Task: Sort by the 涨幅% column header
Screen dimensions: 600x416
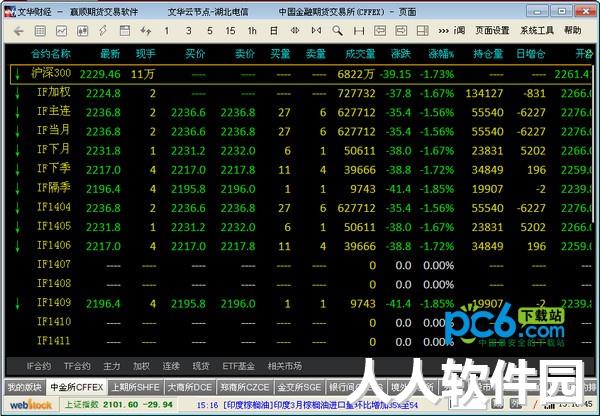Action: point(441,54)
